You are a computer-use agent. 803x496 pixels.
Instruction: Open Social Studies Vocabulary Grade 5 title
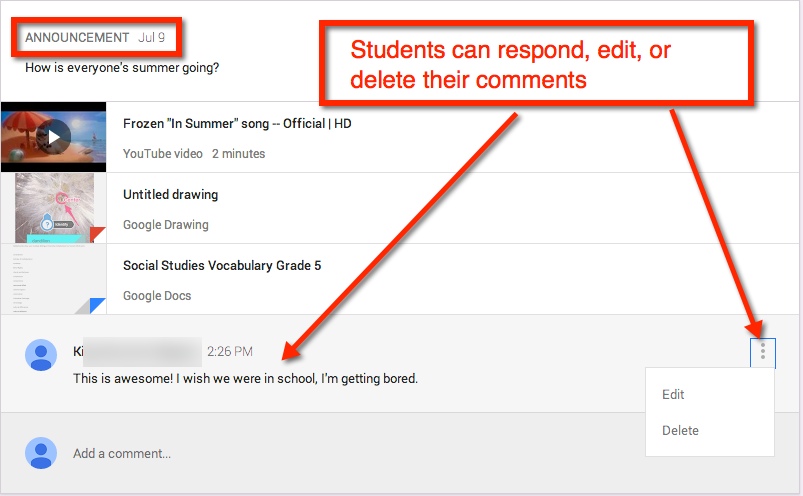(221, 266)
